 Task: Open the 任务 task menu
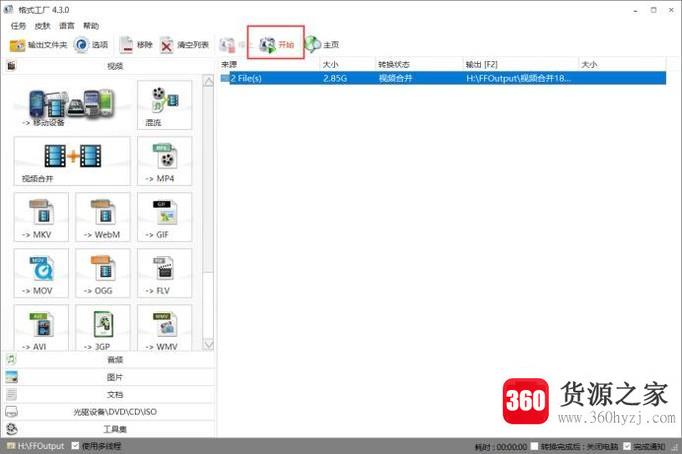18,26
